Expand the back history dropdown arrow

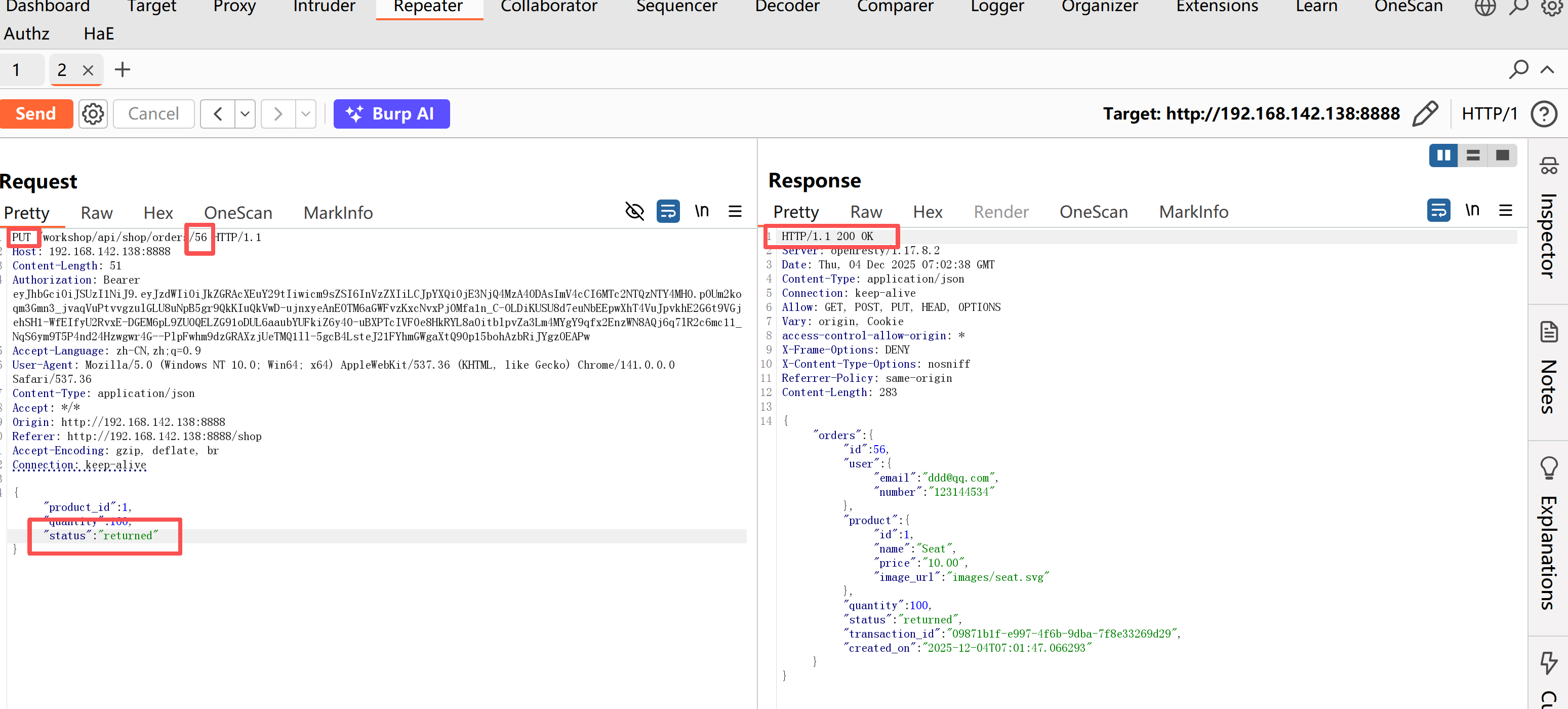tap(245, 114)
